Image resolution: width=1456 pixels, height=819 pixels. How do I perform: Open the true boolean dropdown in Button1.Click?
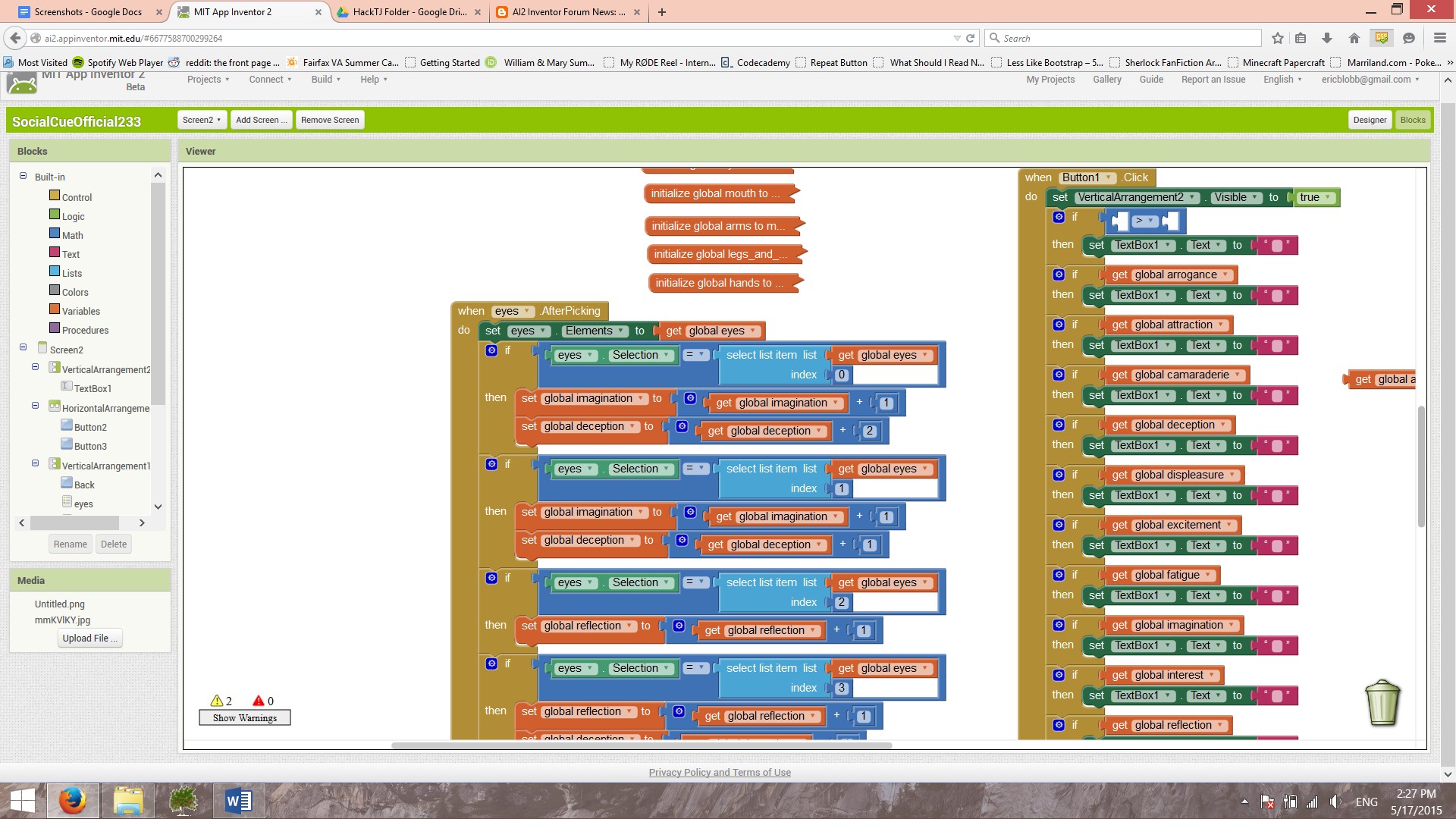click(1327, 197)
